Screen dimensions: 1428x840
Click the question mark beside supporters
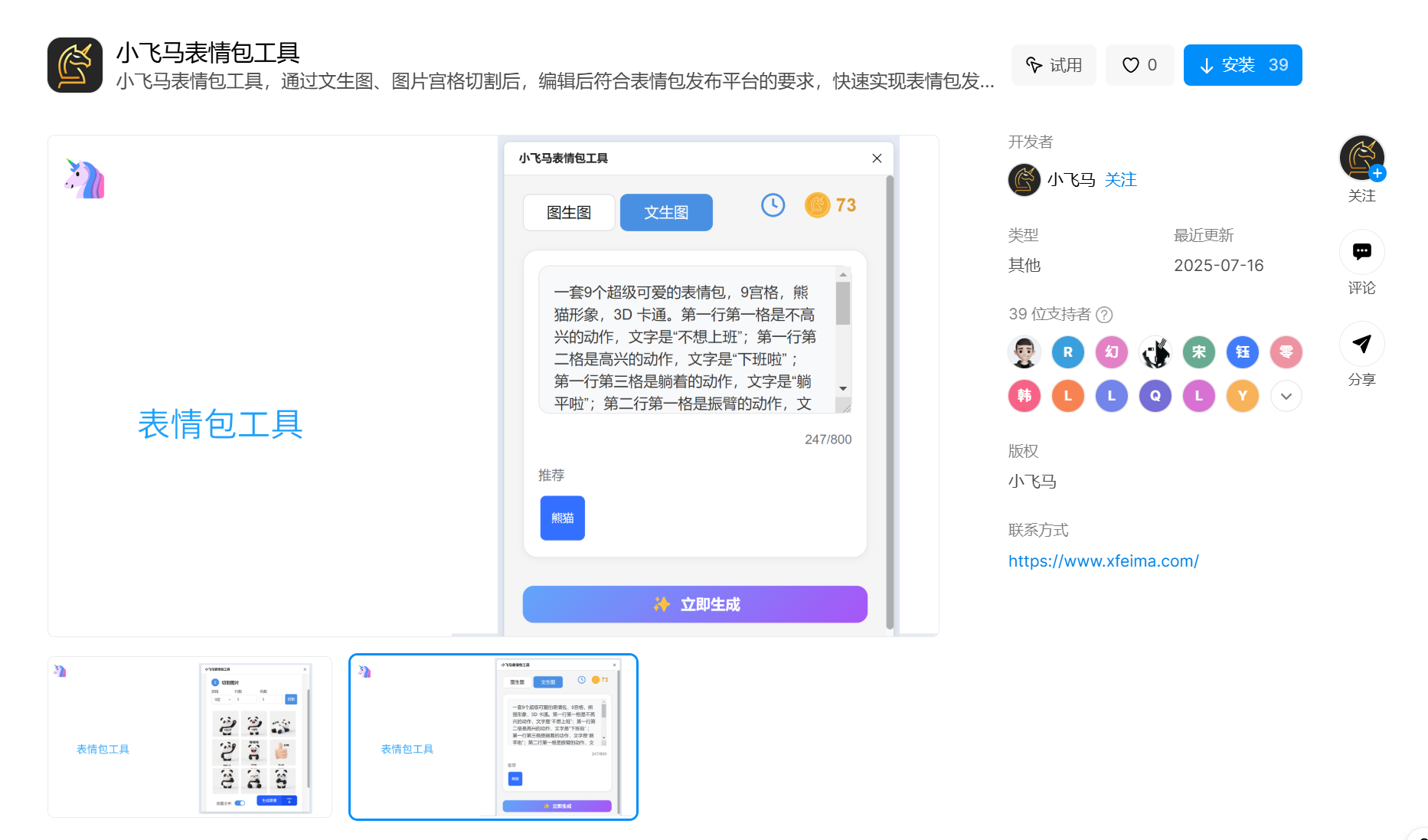coord(1104,315)
